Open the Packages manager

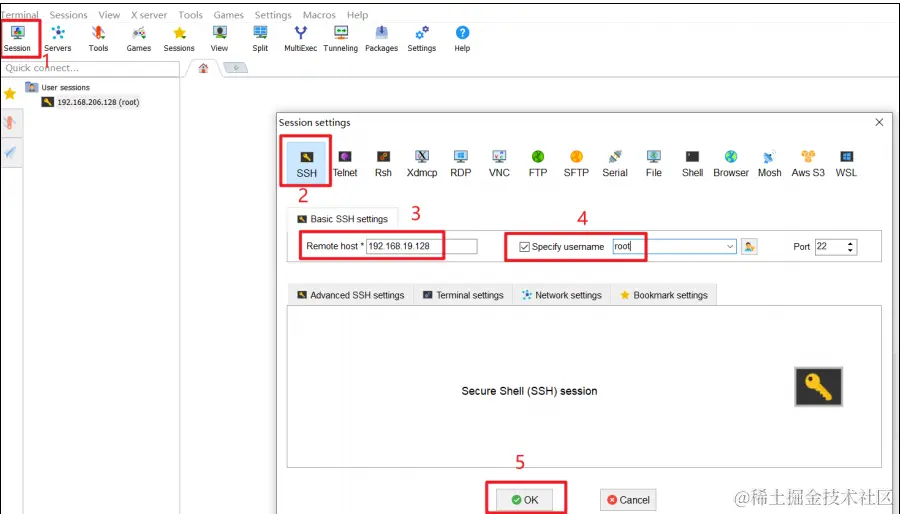point(381,39)
